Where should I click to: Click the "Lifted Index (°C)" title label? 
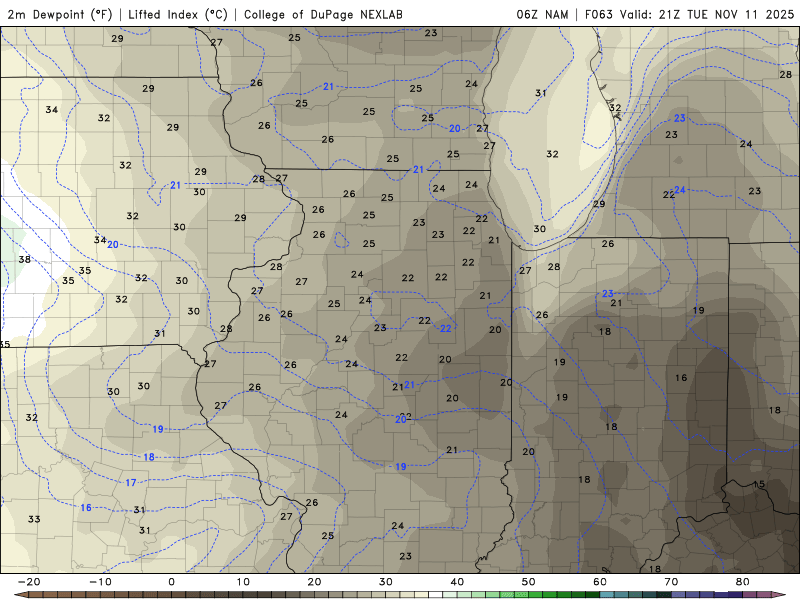coord(178,14)
